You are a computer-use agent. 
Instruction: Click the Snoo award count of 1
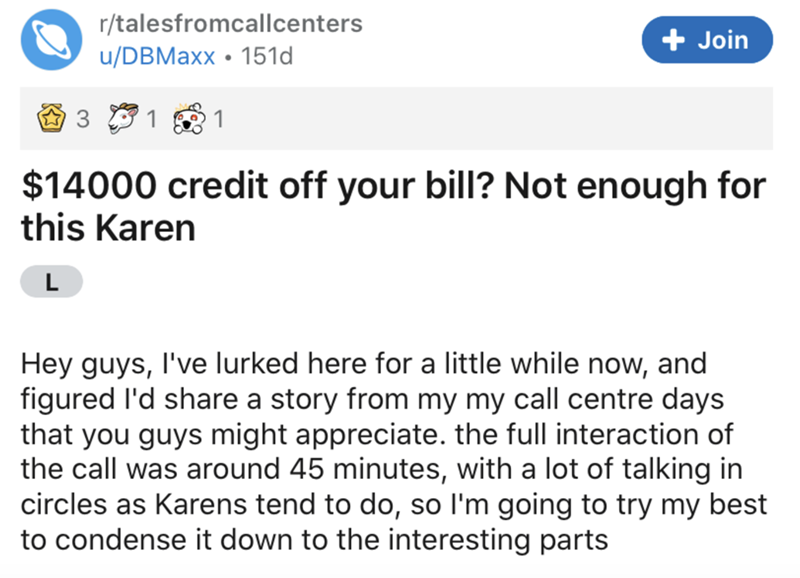(x=220, y=120)
